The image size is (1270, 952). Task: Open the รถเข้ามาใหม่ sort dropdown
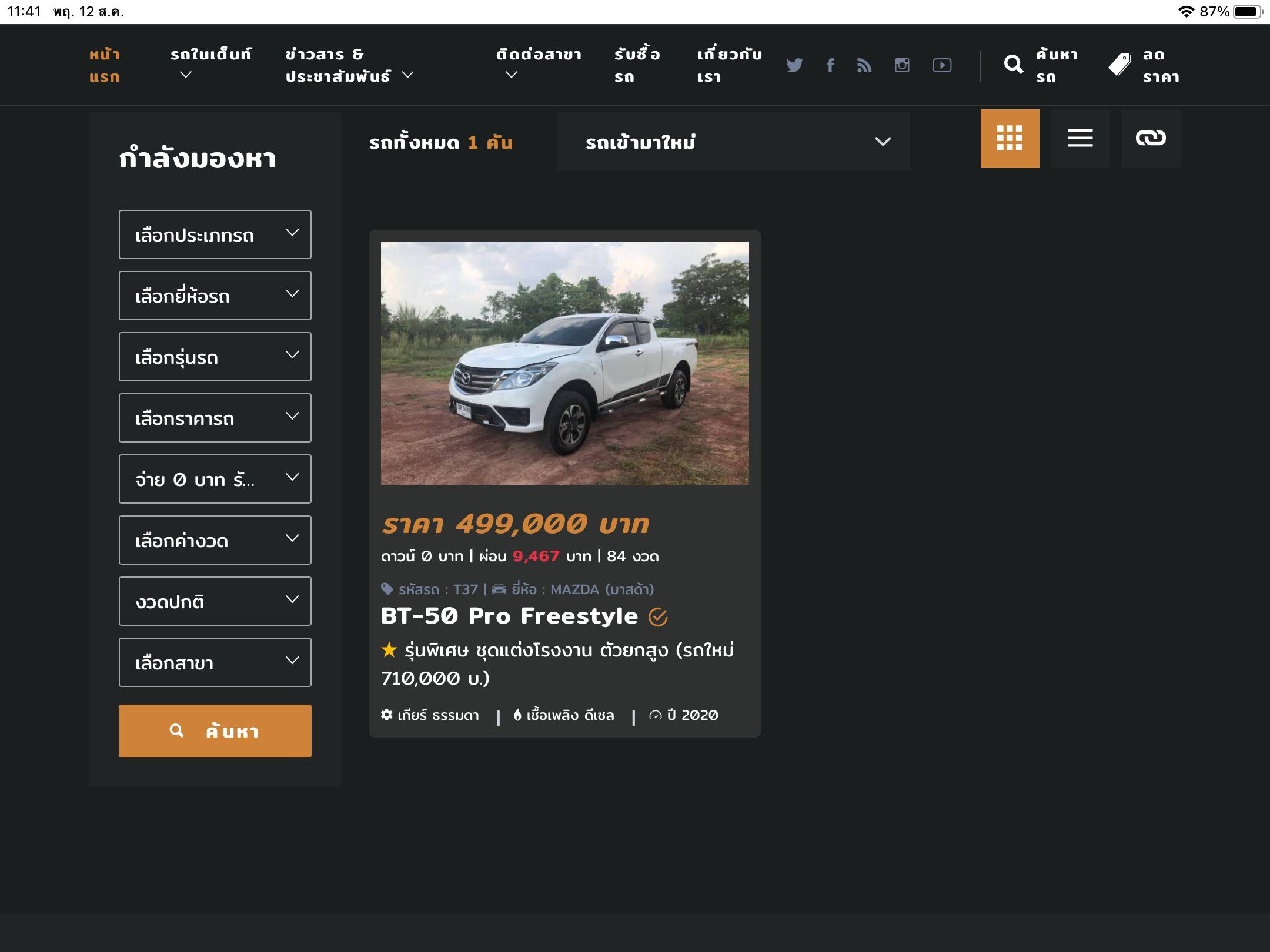pyautogui.click(x=733, y=142)
